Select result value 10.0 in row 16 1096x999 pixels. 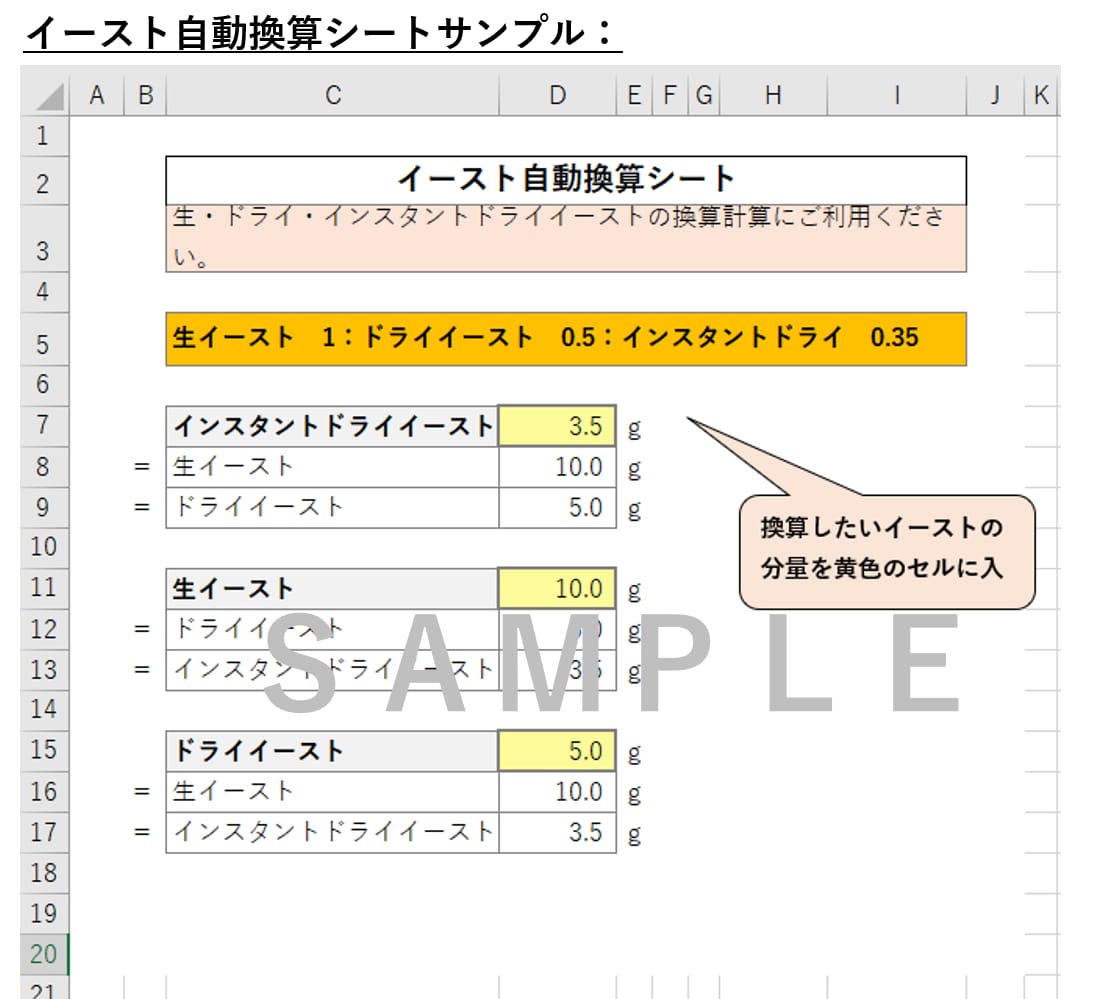point(557,791)
